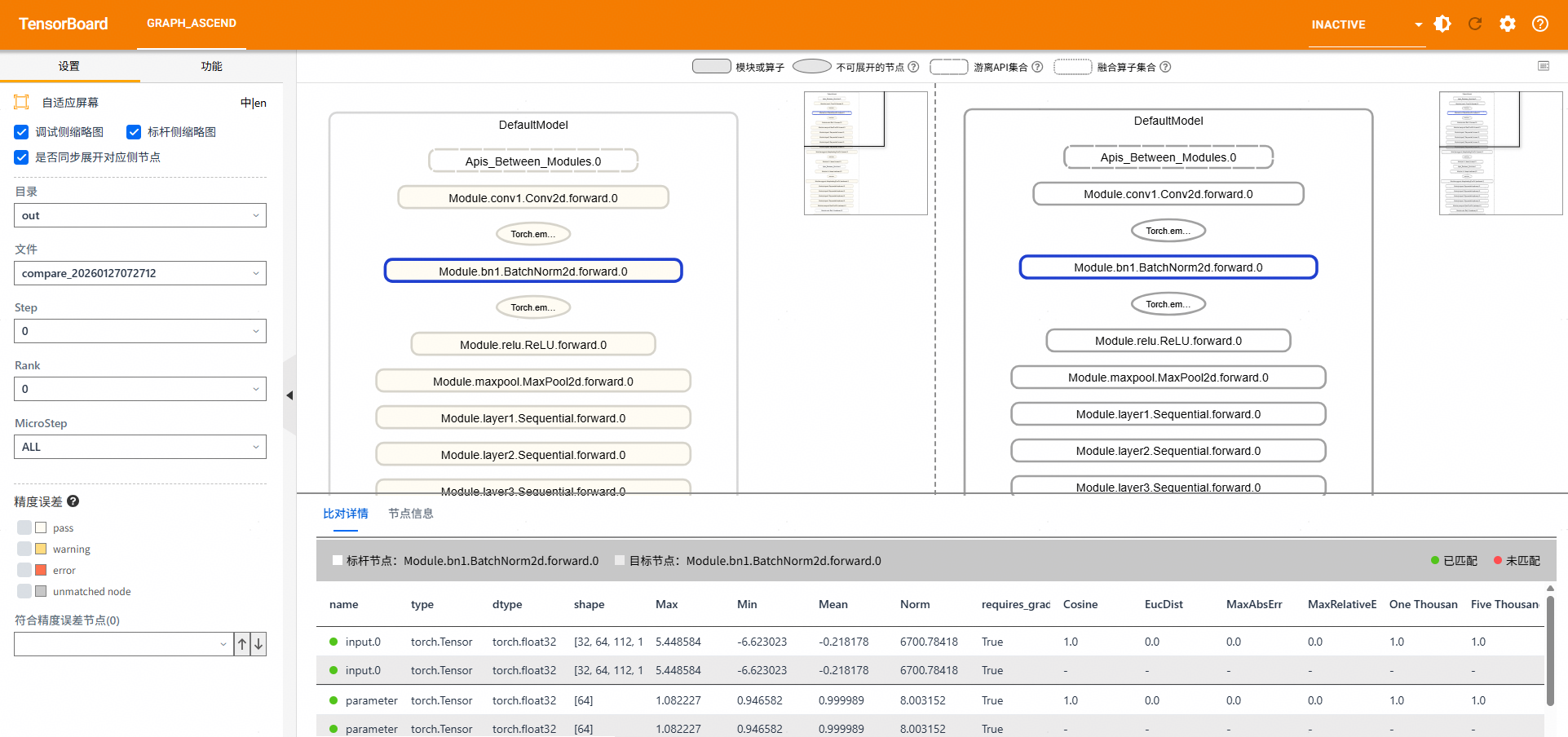The width and height of the screenshot is (1568, 737).
Task: Select Module.maxpool.MaxPool2d.forward.0 node in right graph
Action: 1168,377
